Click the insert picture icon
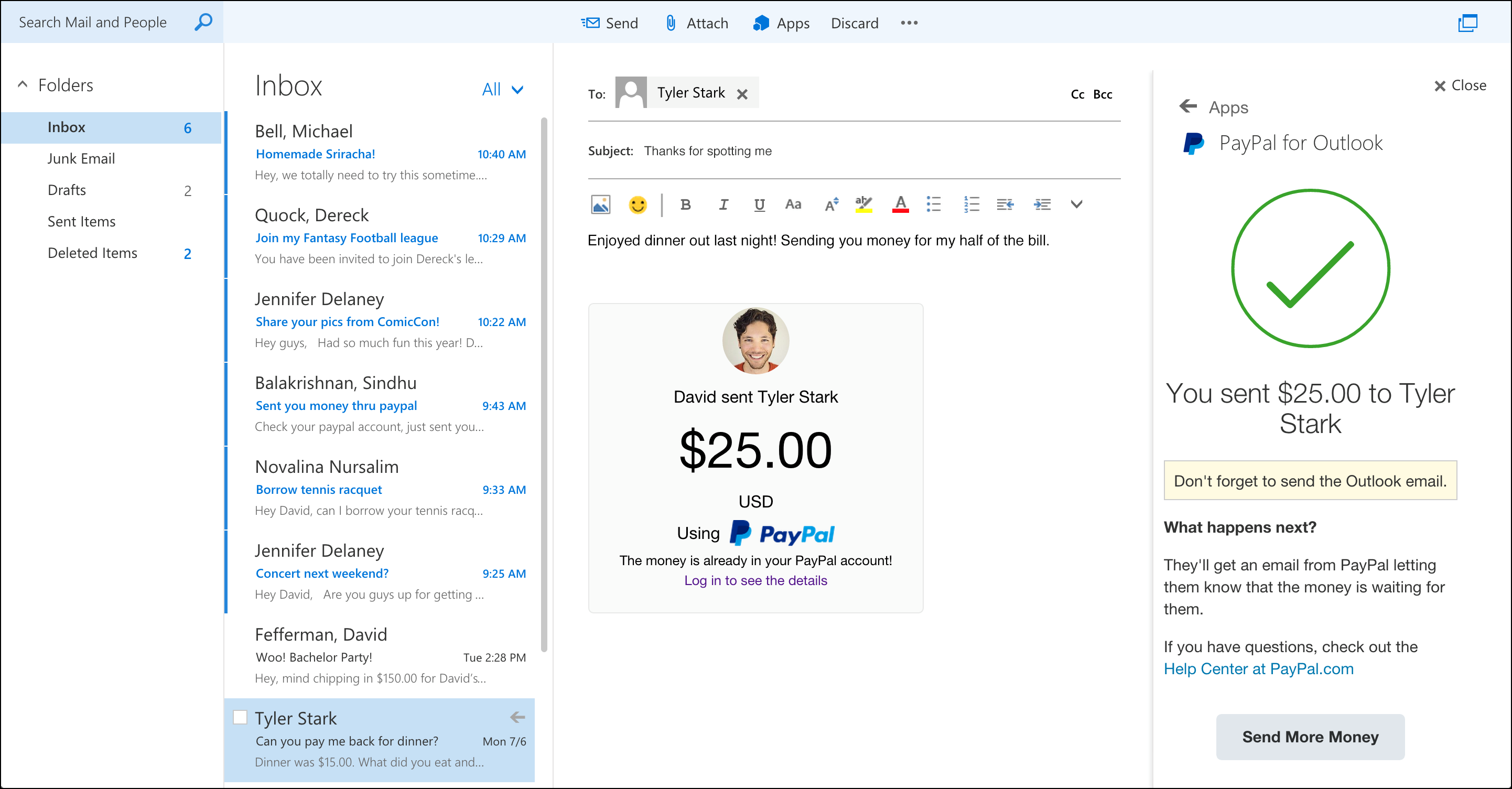Image resolution: width=1512 pixels, height=789 pixels. click(x=600, y=204)
